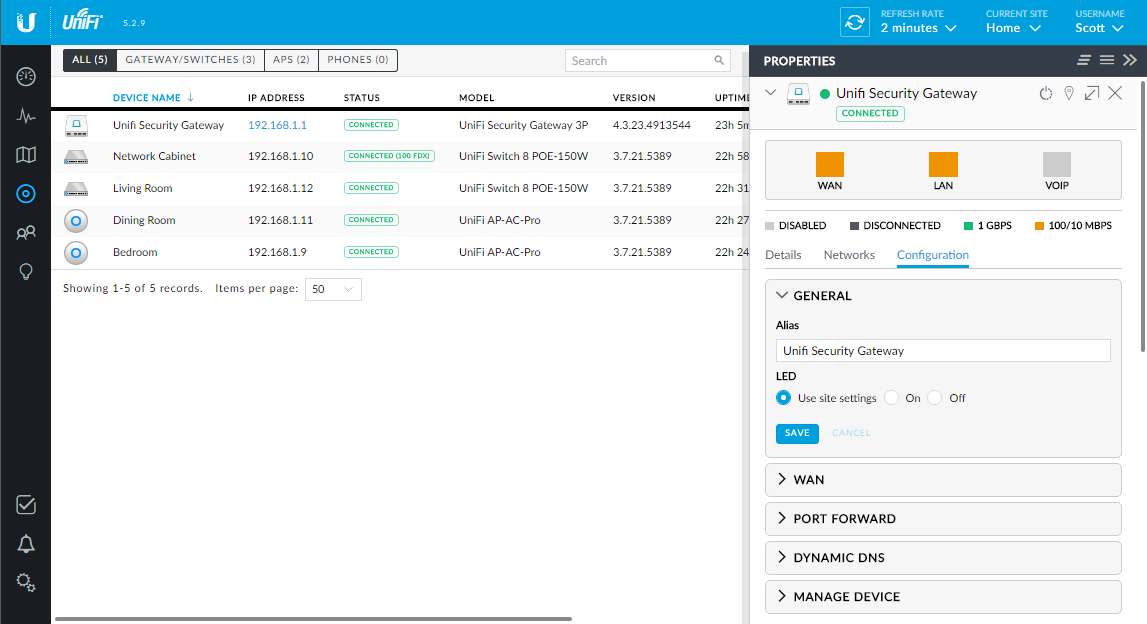Set the LED to Off
The width and height of the screenshot is (1147, 624).
[933, 397]
